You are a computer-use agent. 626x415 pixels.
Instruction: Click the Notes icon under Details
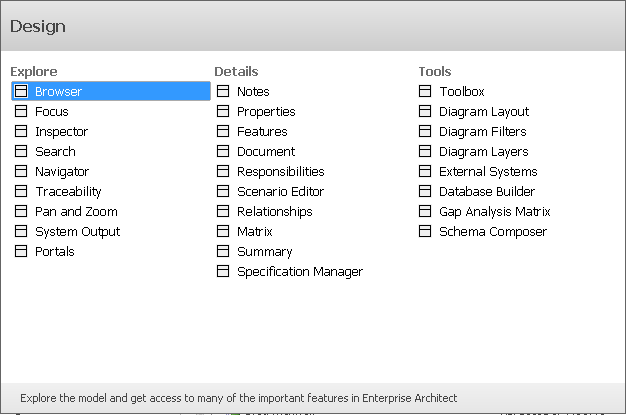point(223,92)
